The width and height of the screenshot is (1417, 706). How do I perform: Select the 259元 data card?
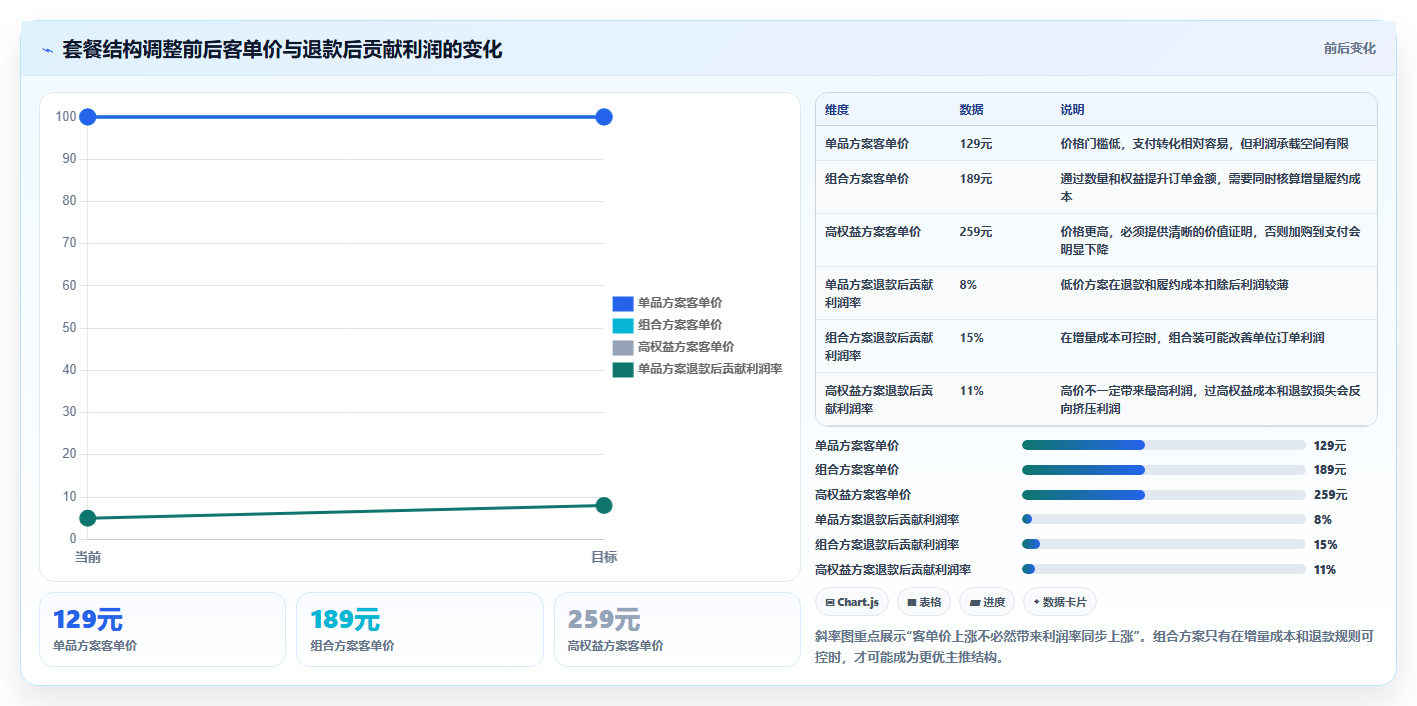tap(677, 629)
